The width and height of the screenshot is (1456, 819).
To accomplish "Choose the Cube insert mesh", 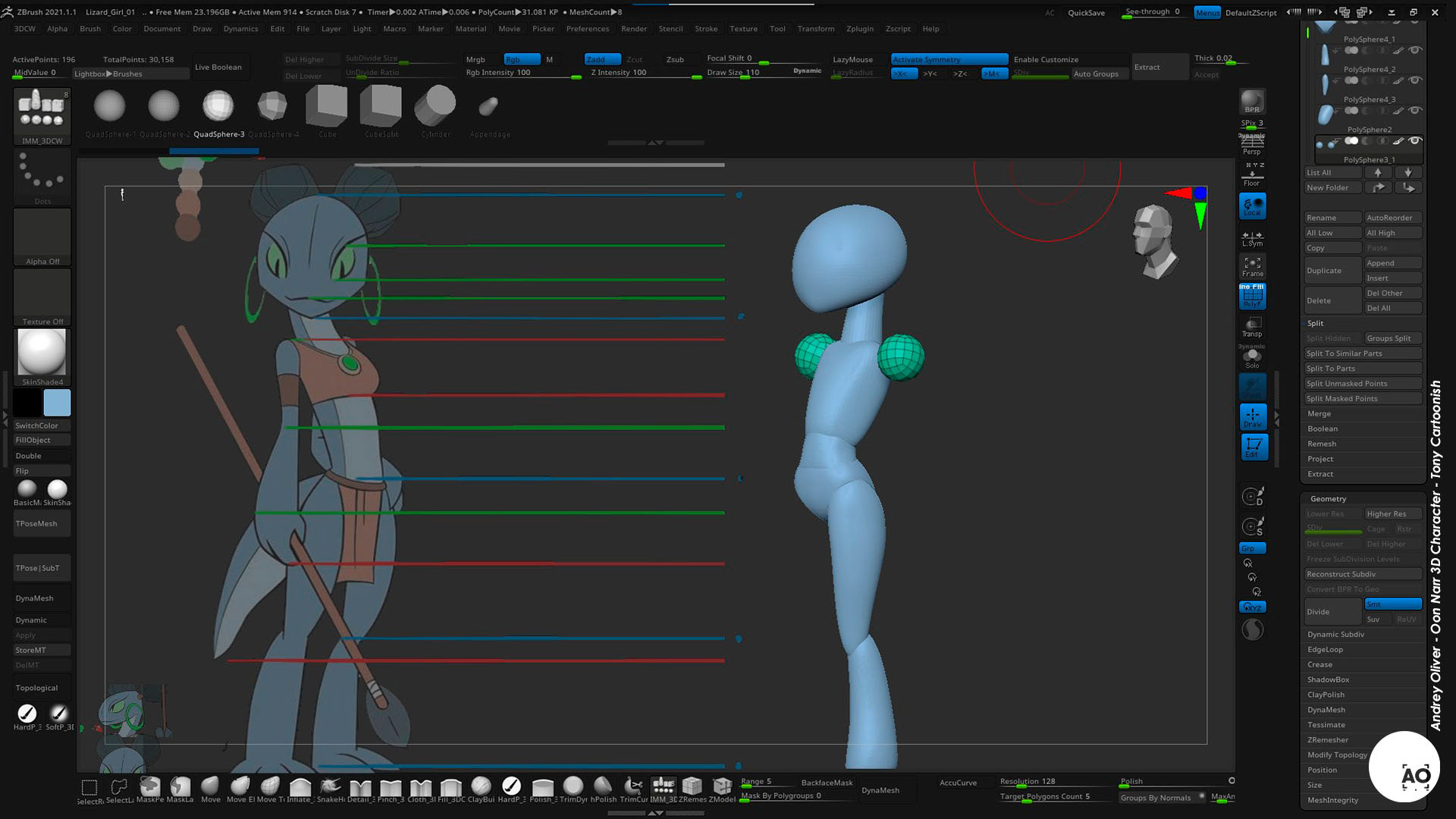I will (x=327, y=111).
